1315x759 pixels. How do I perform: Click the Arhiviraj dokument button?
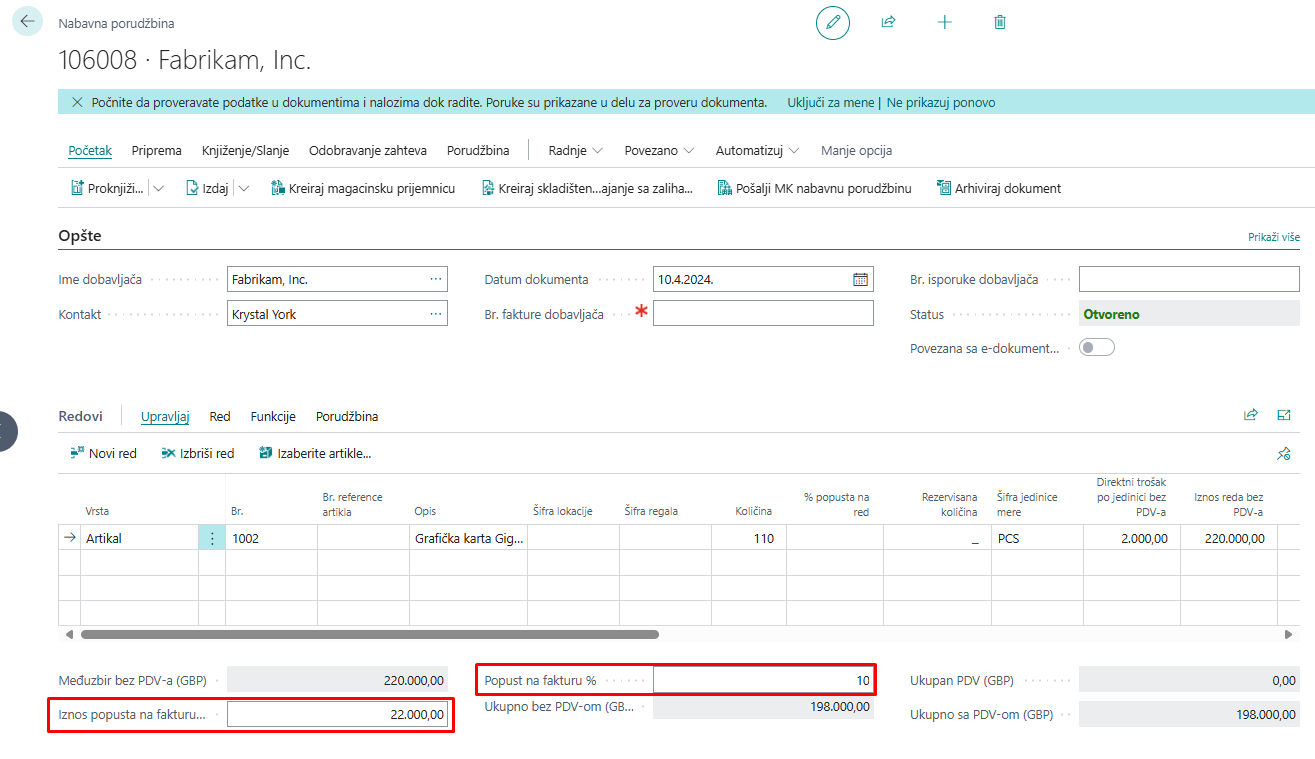tap(998, 188)
